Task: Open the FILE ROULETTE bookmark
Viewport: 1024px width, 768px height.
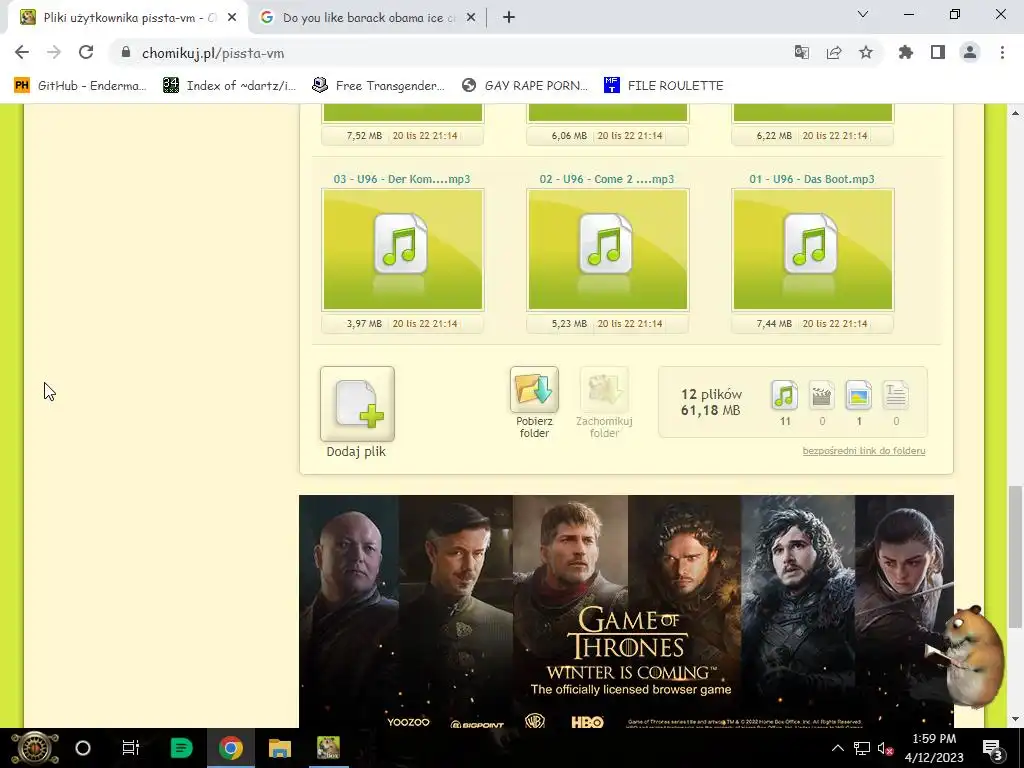Action: (664, 86)
